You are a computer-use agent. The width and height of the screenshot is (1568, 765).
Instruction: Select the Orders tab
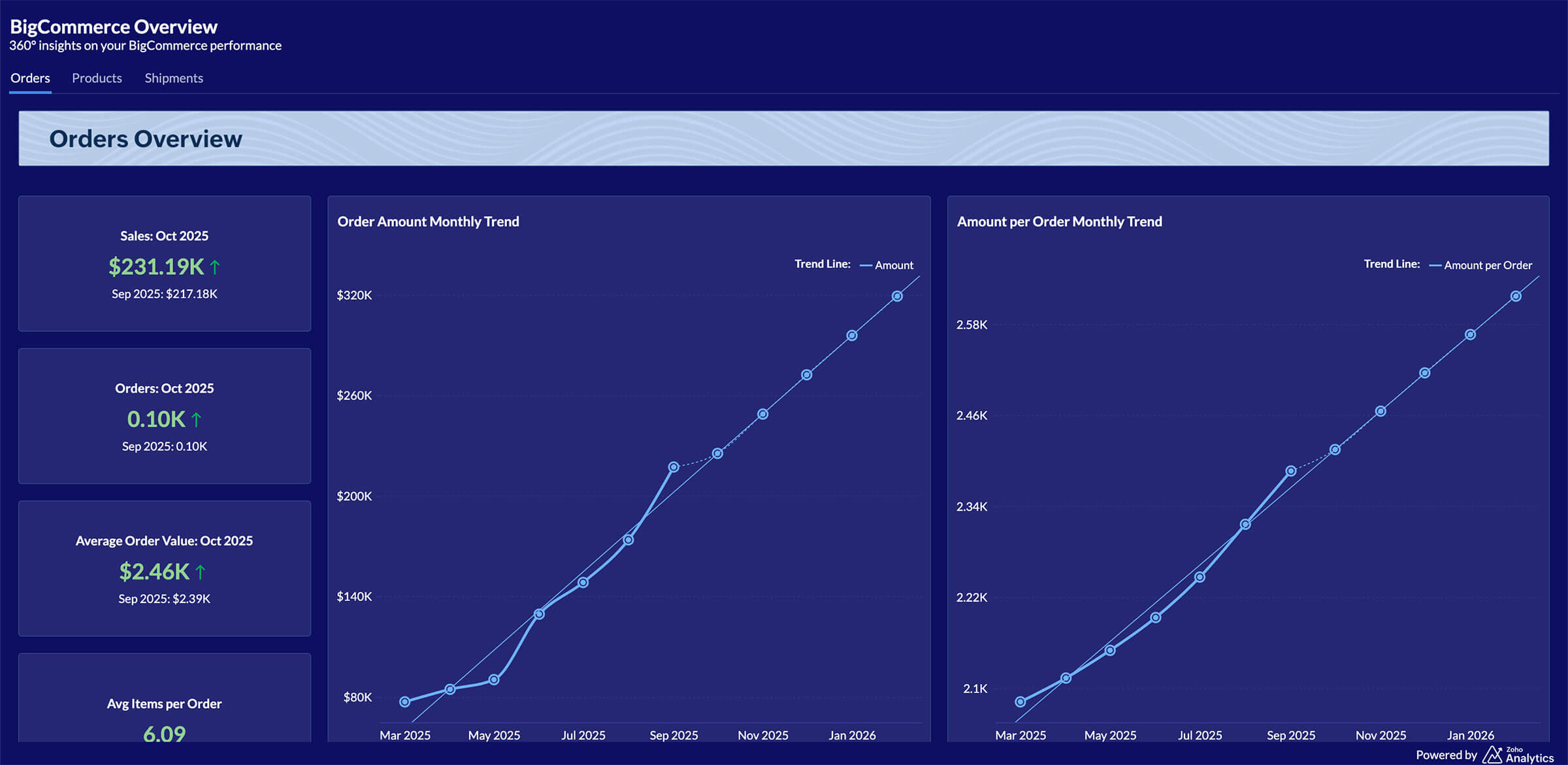[x=30, y=78]
